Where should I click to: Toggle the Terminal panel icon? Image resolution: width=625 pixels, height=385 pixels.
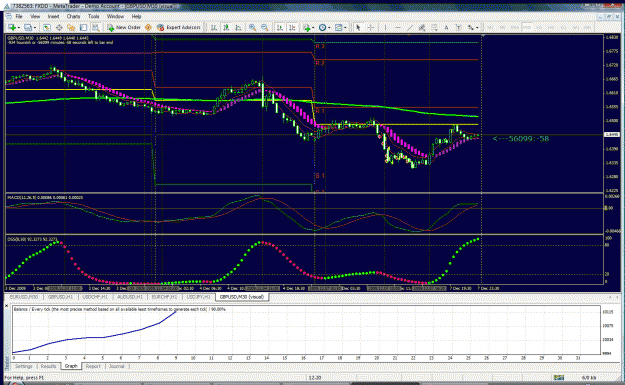coord(83,28)
